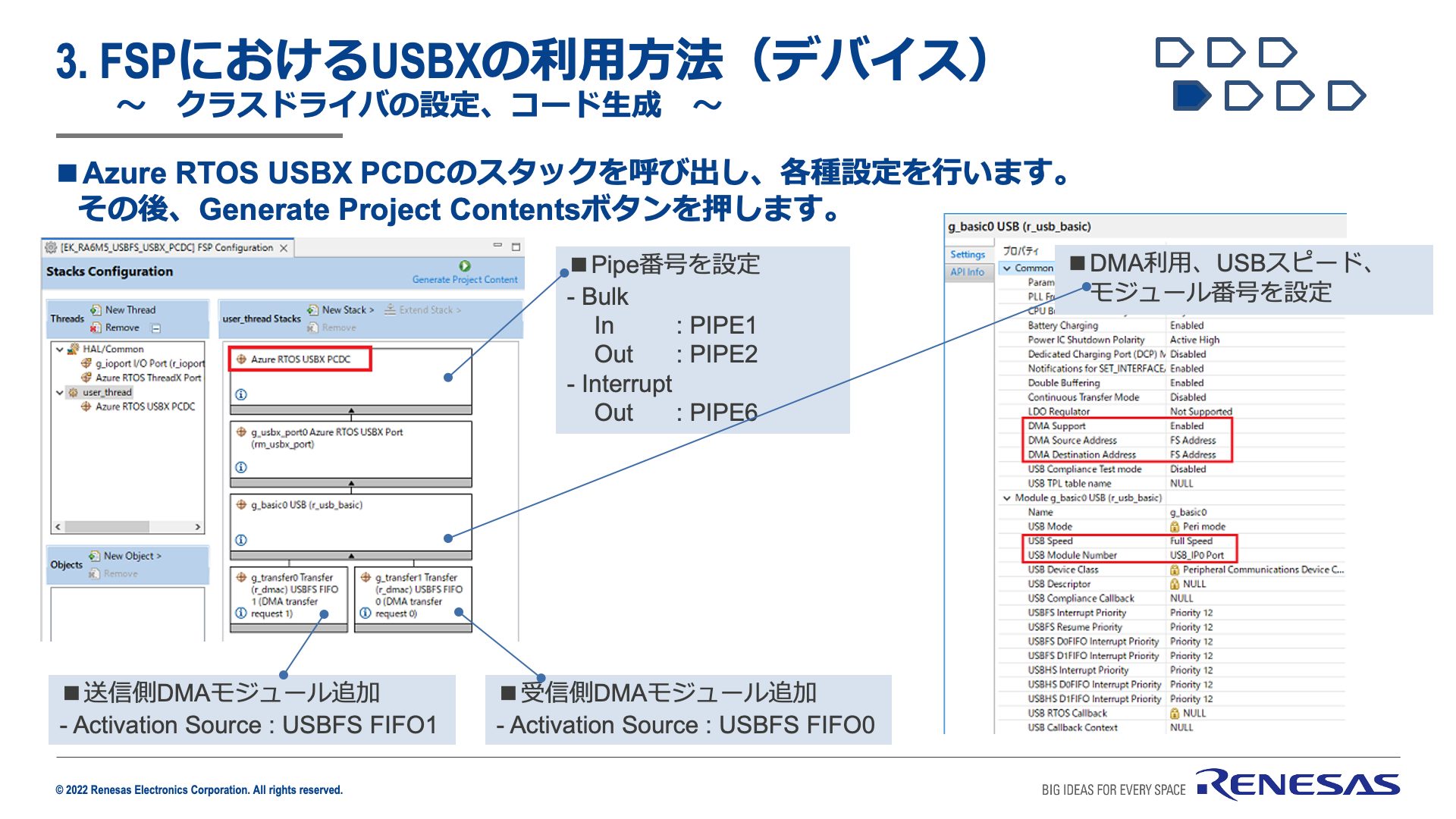This screenshot has width=1456, height=819.
Task: Click the New Object button
Action: click(125, 556)
